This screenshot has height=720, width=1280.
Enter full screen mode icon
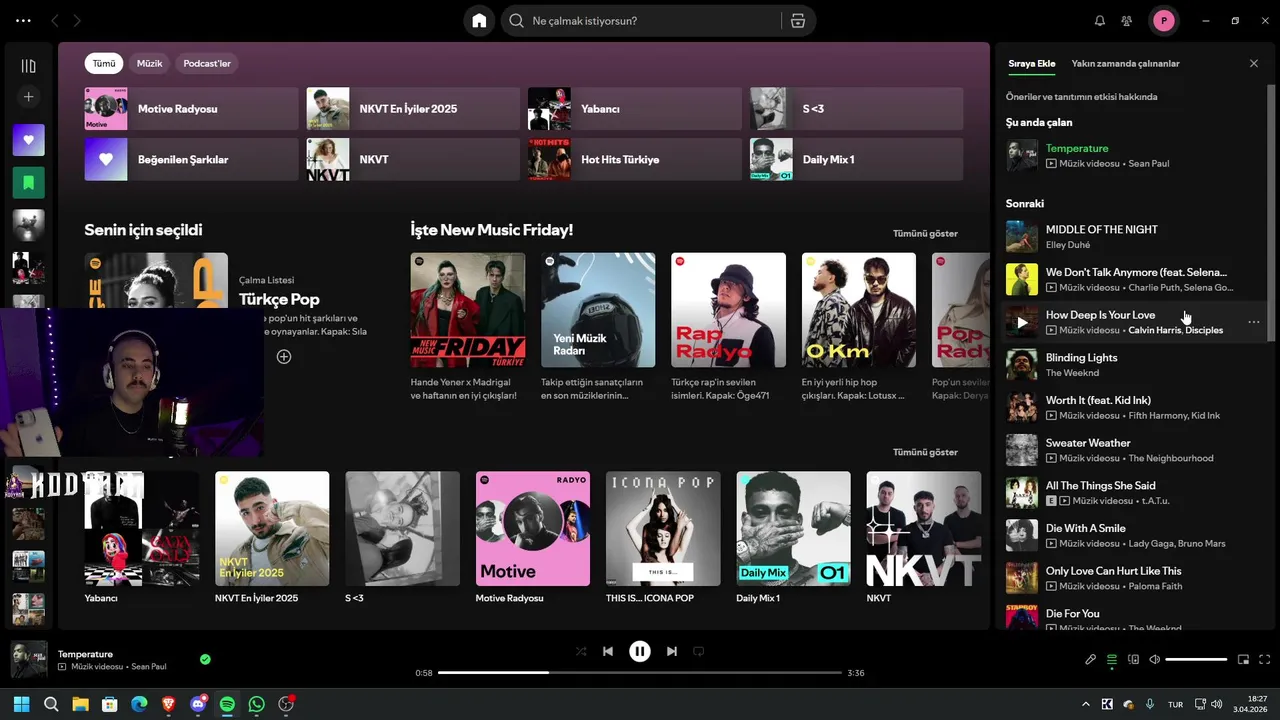coord(1265,660)
